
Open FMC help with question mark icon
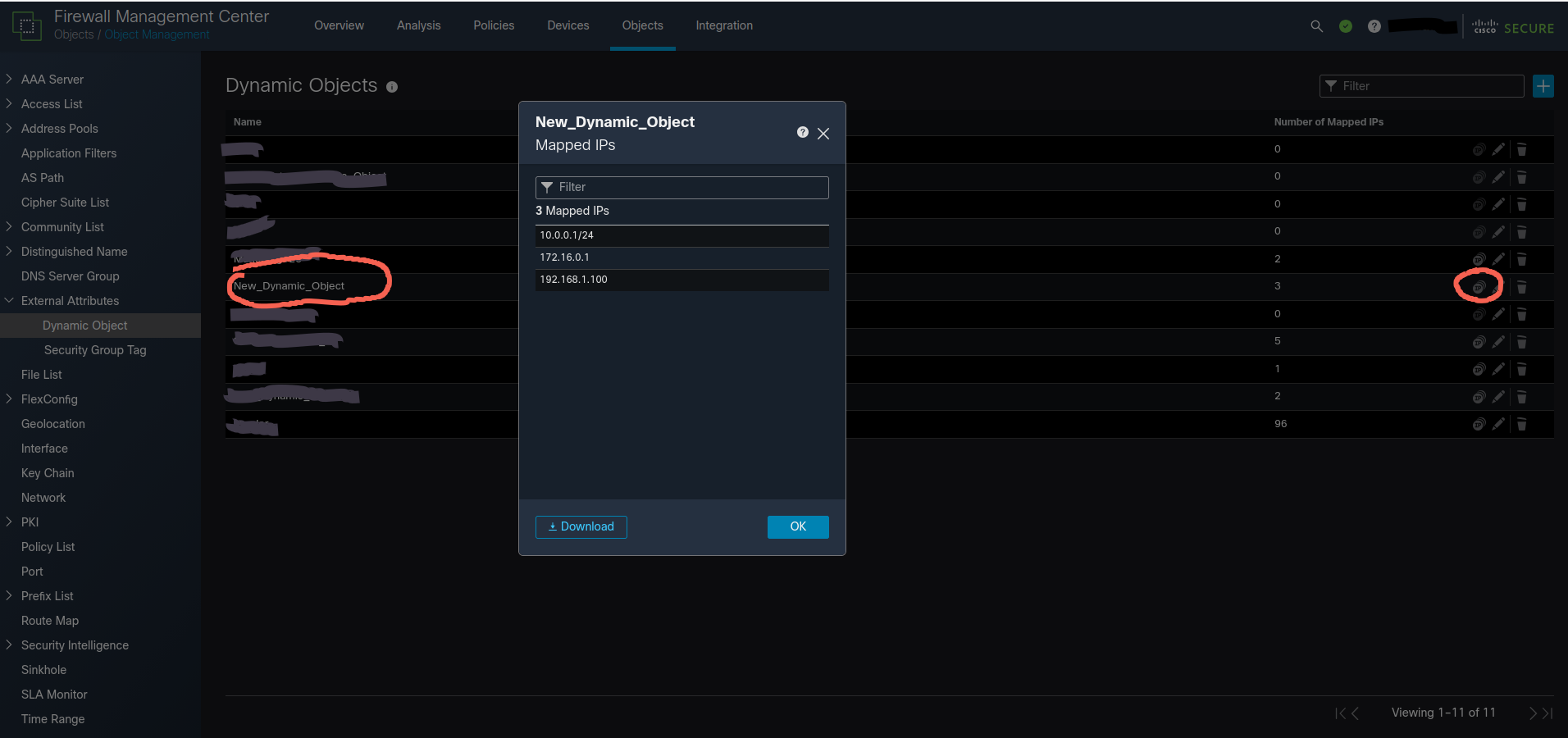point(1374,26)
